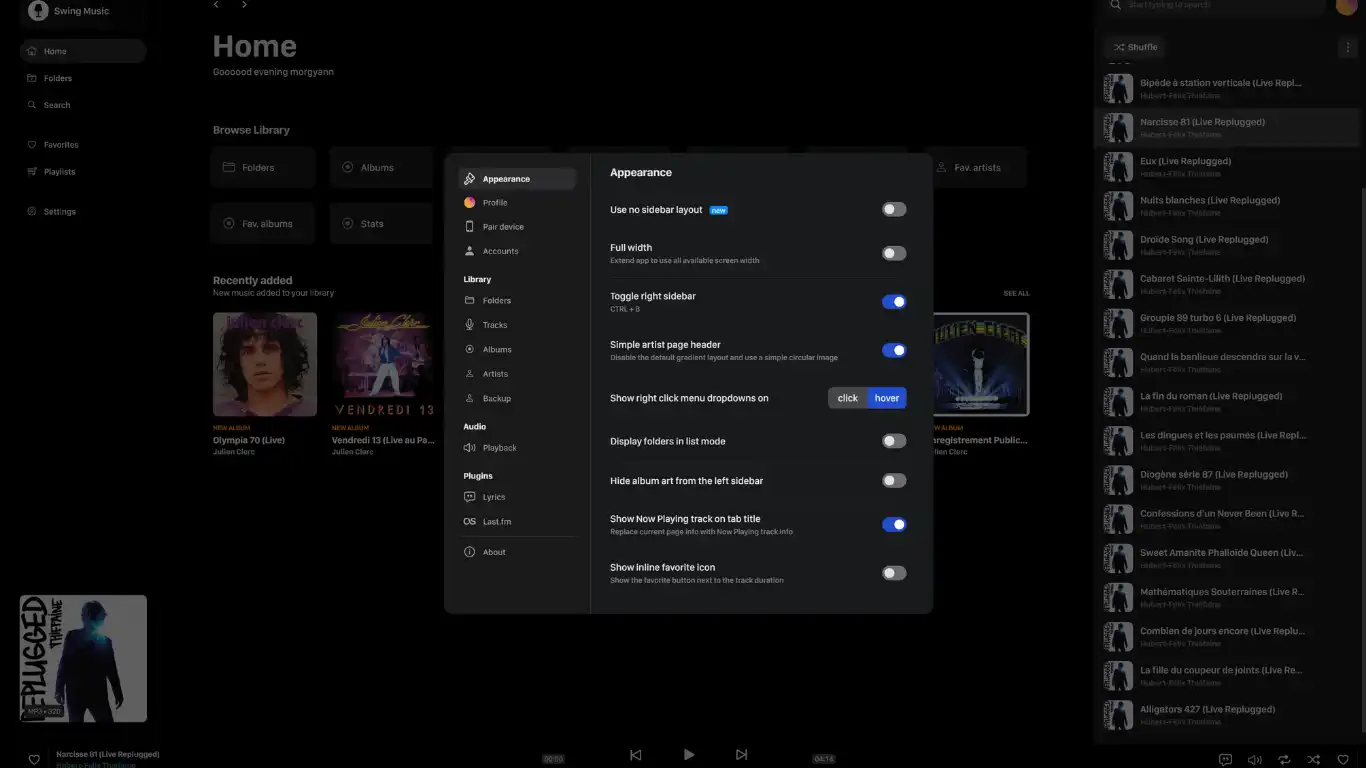
Task: Enable Display folders in list mode
Action: pyautogui.click(x=894, y=441)
